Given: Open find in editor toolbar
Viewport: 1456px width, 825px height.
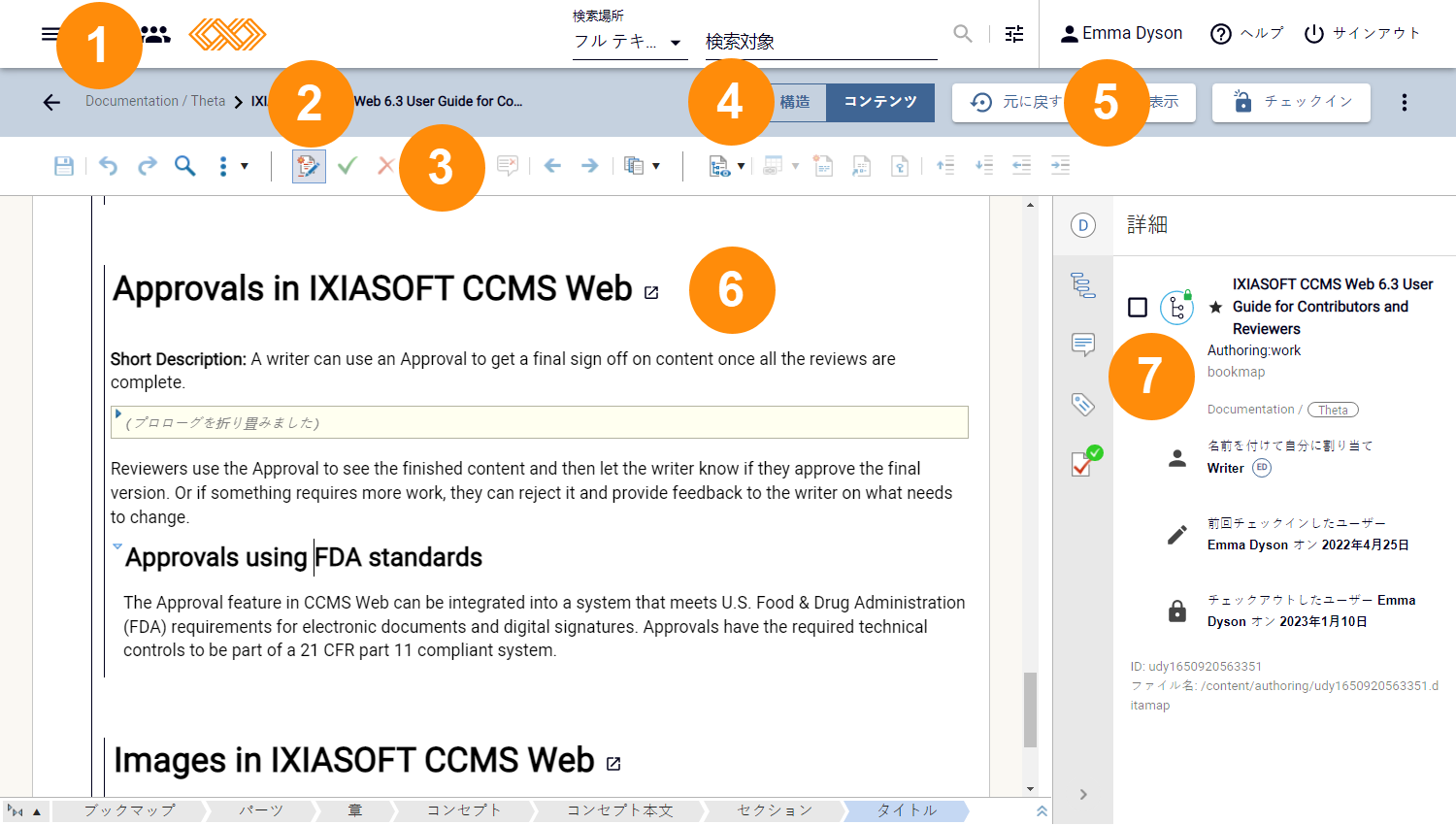Looking at the screenshot, I should point(184,166).
